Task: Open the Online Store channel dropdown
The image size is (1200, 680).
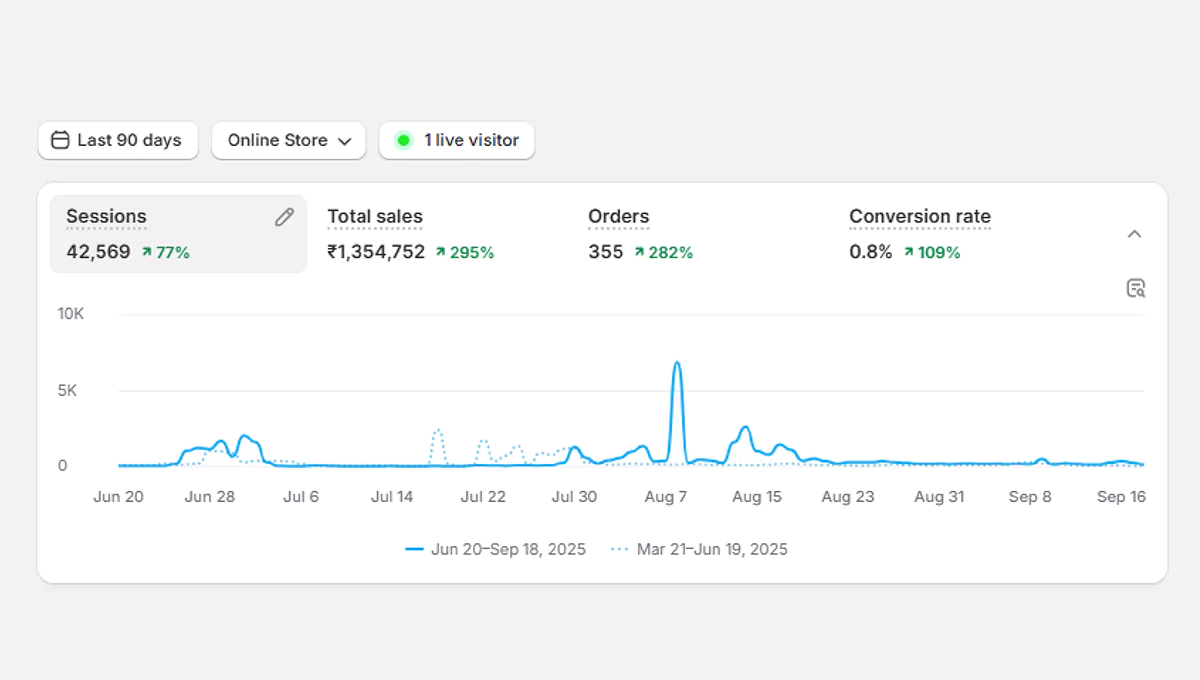Action: point(288,140)
